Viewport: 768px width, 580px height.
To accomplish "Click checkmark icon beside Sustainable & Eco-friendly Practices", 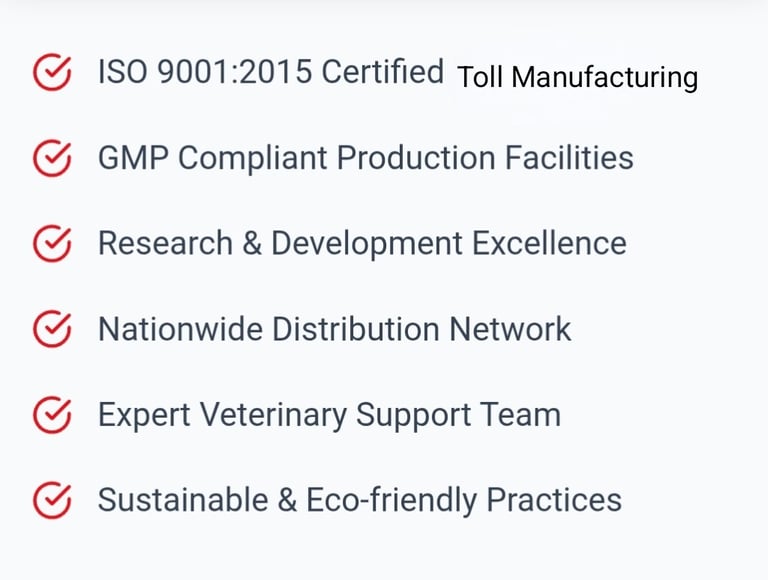I will 52,500.
